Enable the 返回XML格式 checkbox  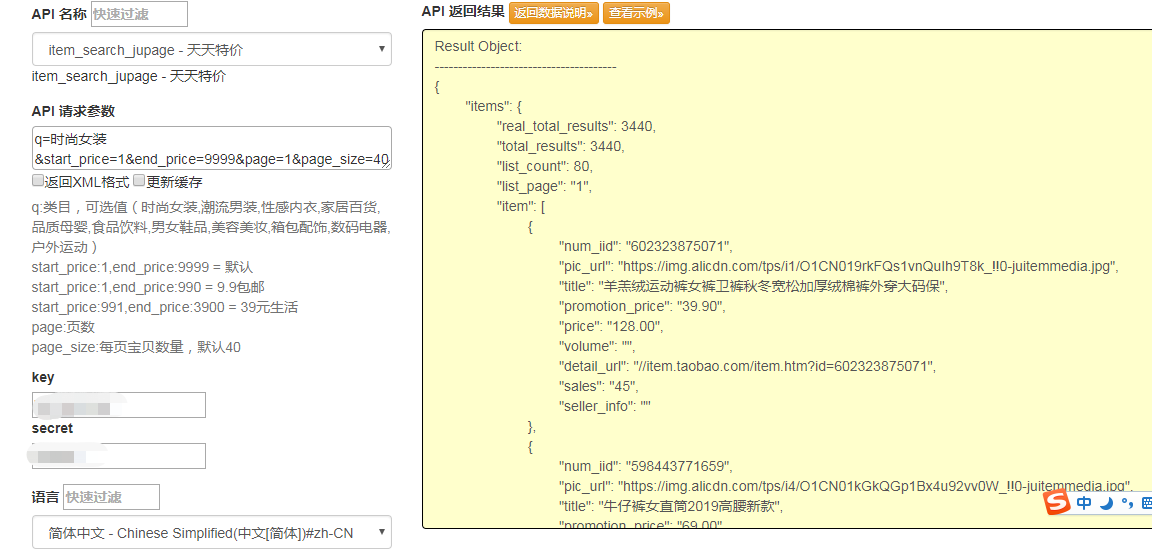pyautogui.click(x=37, y=181)
